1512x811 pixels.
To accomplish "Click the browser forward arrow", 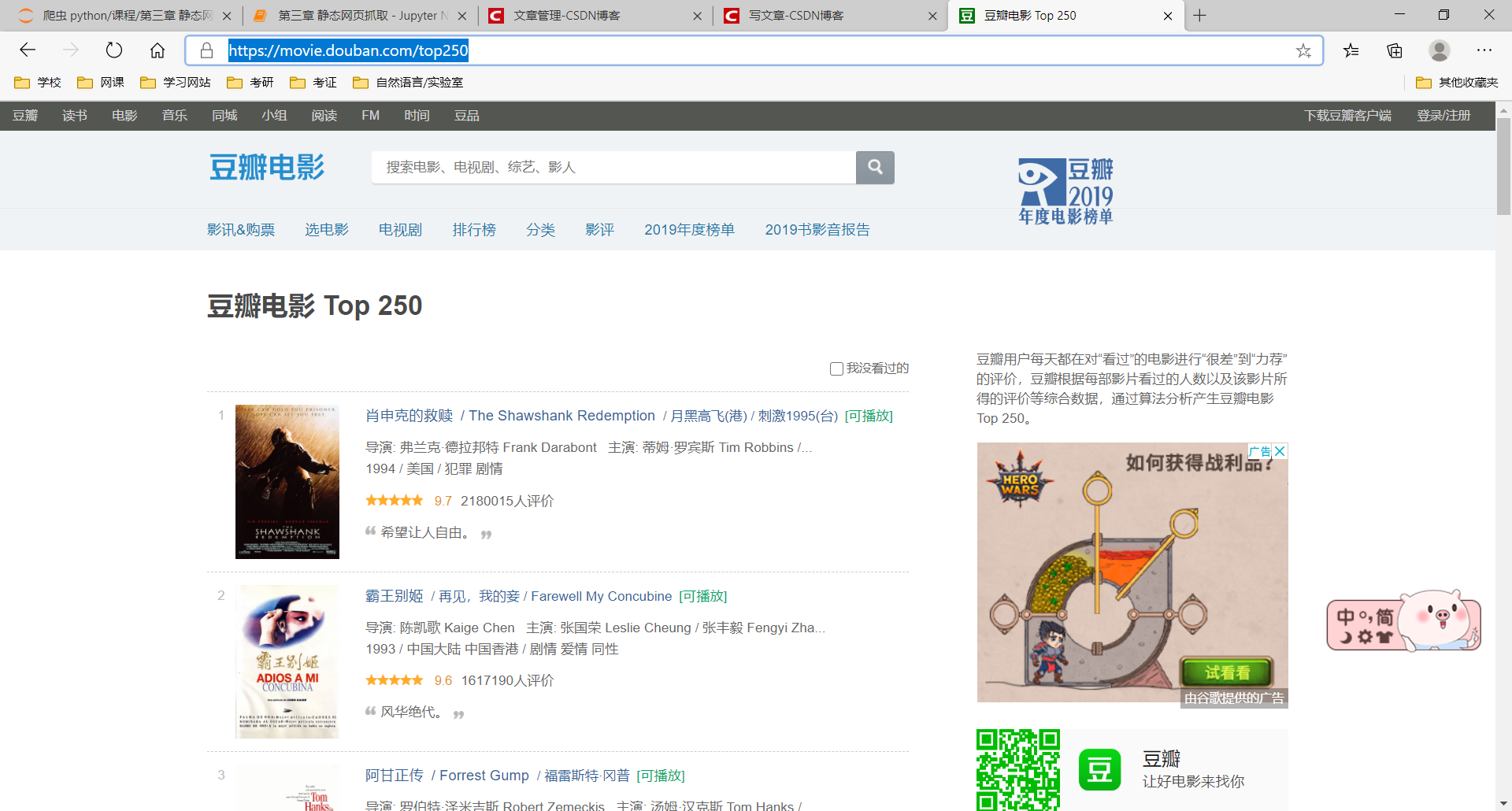I will click(71, 50).
